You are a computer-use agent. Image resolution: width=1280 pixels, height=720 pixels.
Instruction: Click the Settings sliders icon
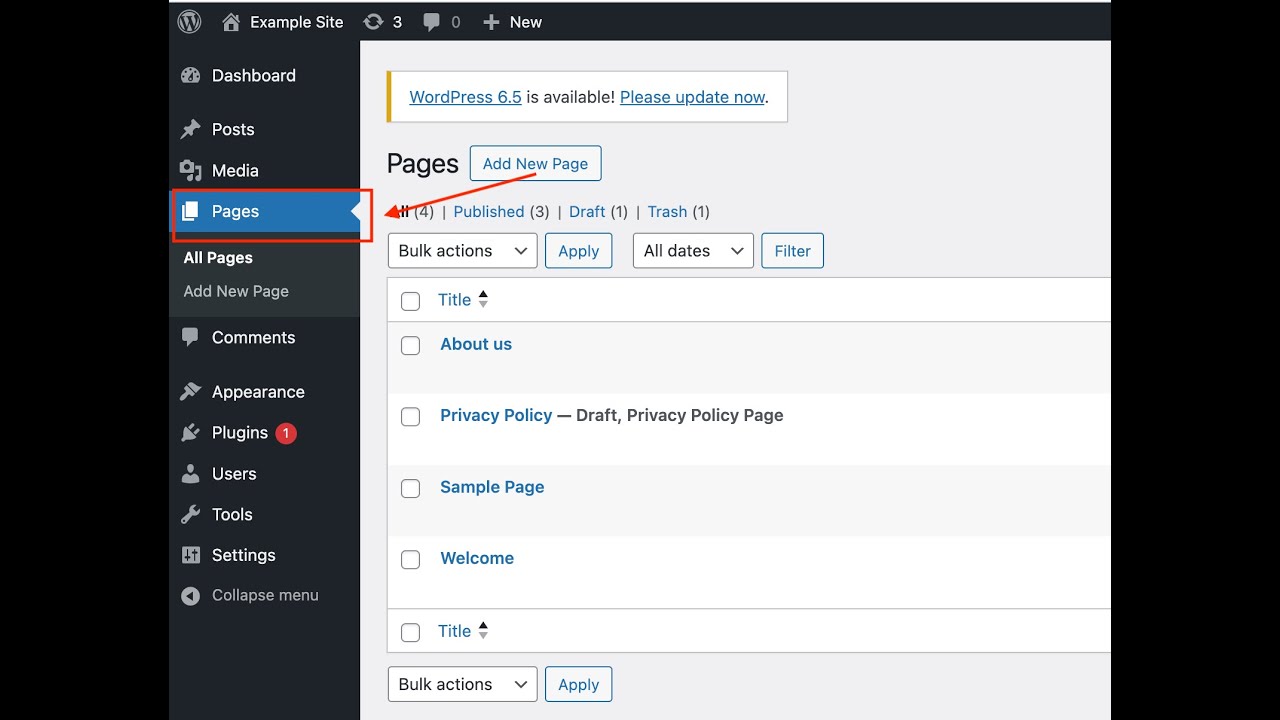pyautogui.click(x=190, y=555)
